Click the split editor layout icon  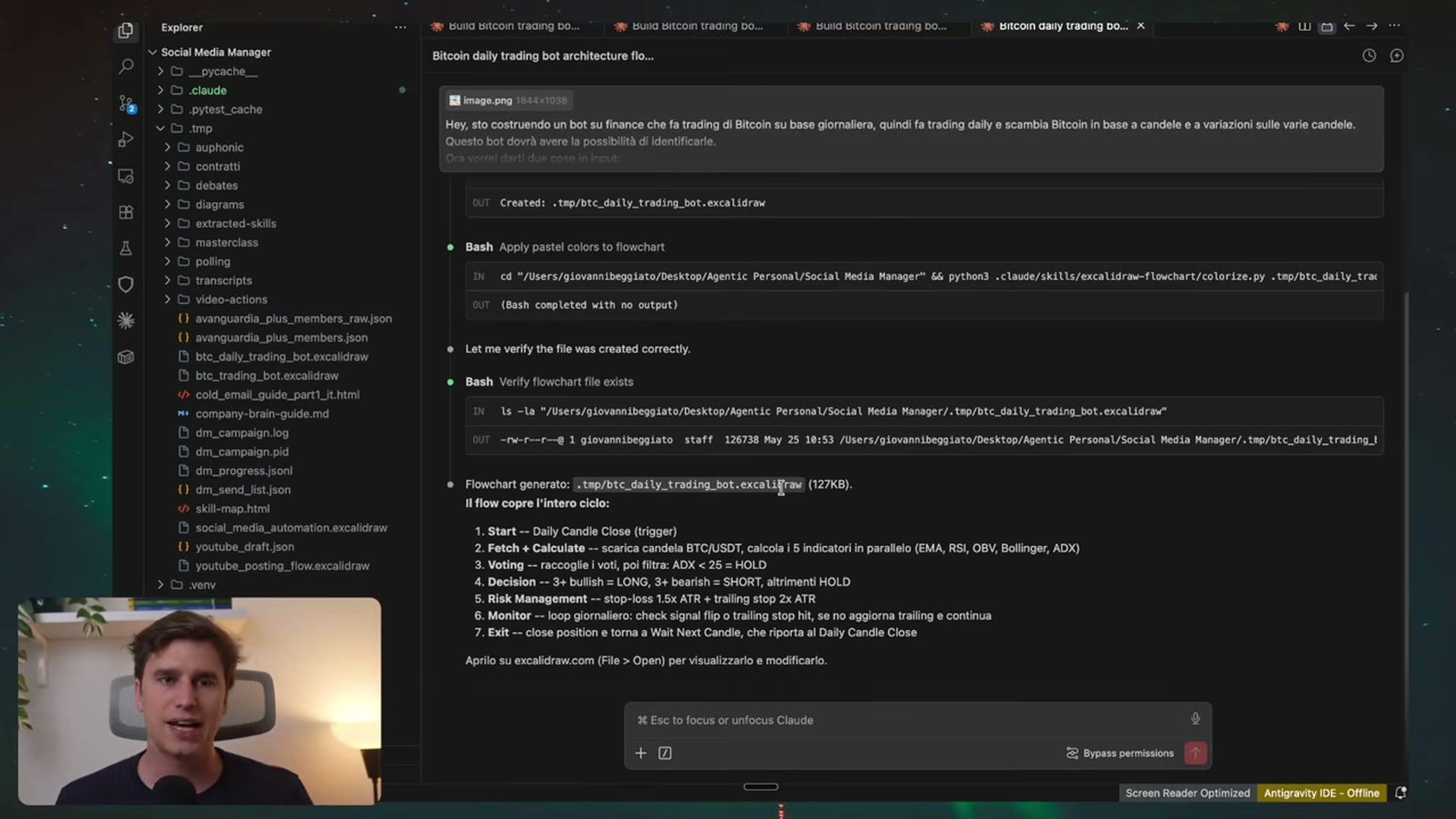[x=1304, y=26]
